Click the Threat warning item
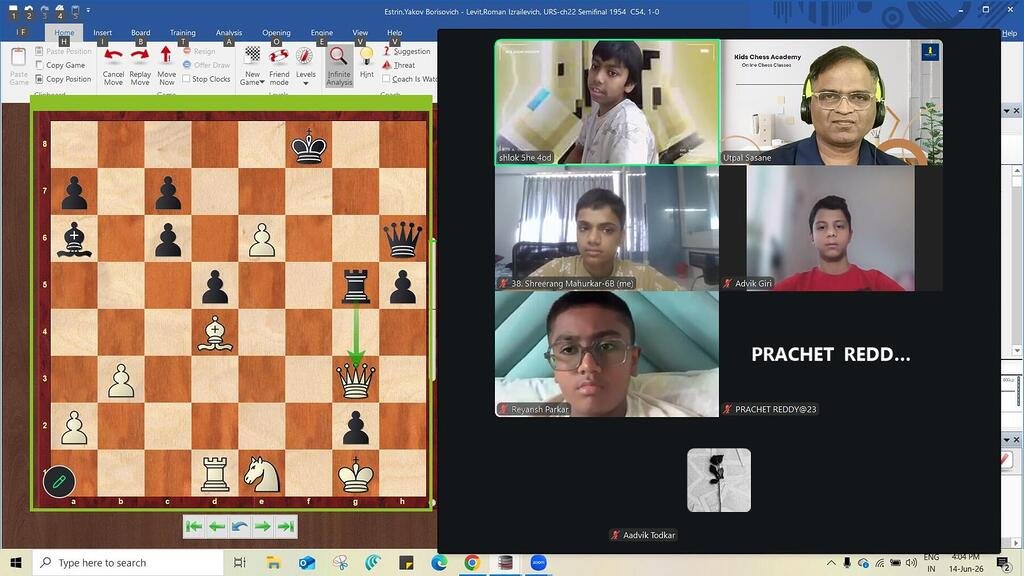 (x=399, y=65)
